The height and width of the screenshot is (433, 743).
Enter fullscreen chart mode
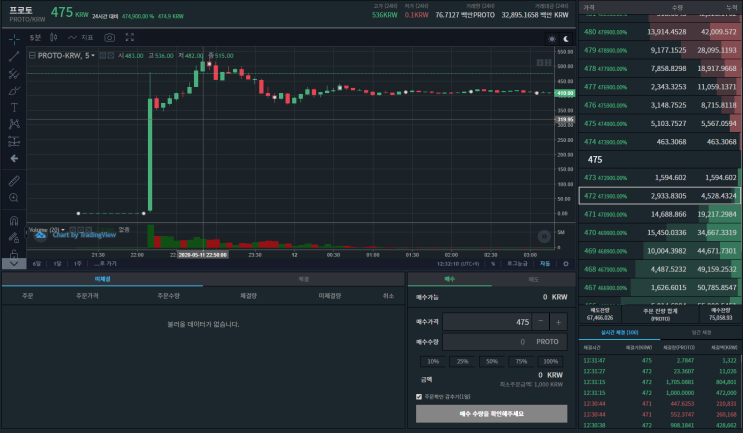pos(129,37)
